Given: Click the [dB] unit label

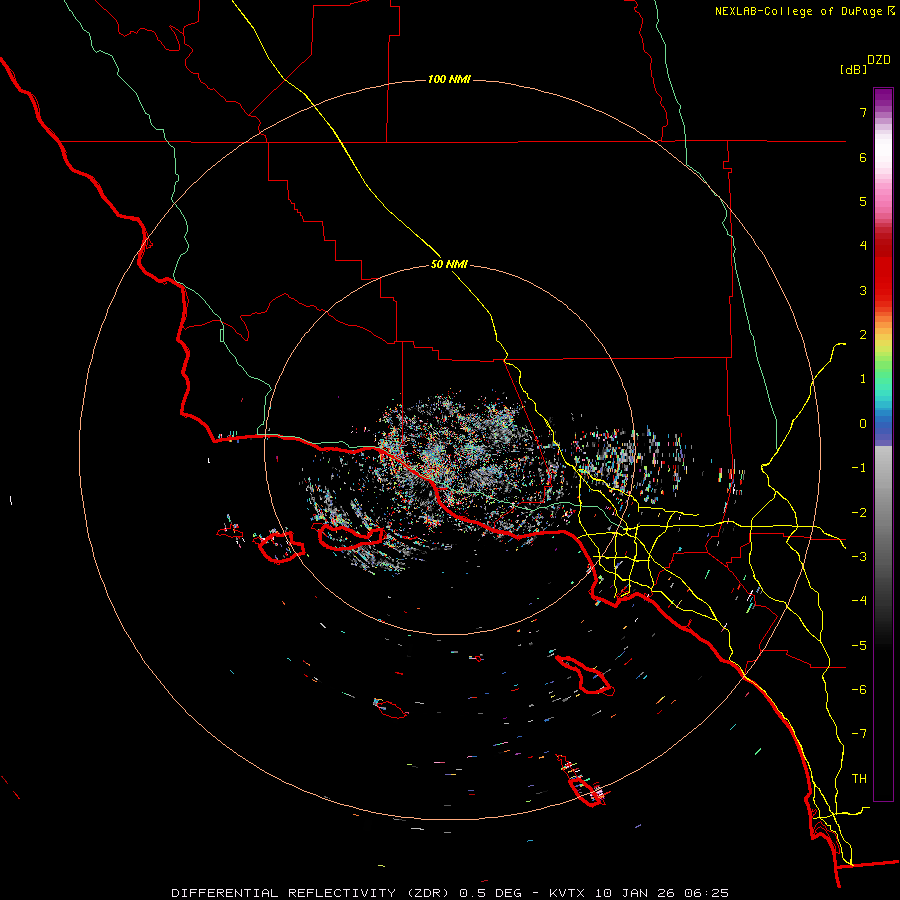Looking at the screenshot, I should pos(853,69).
